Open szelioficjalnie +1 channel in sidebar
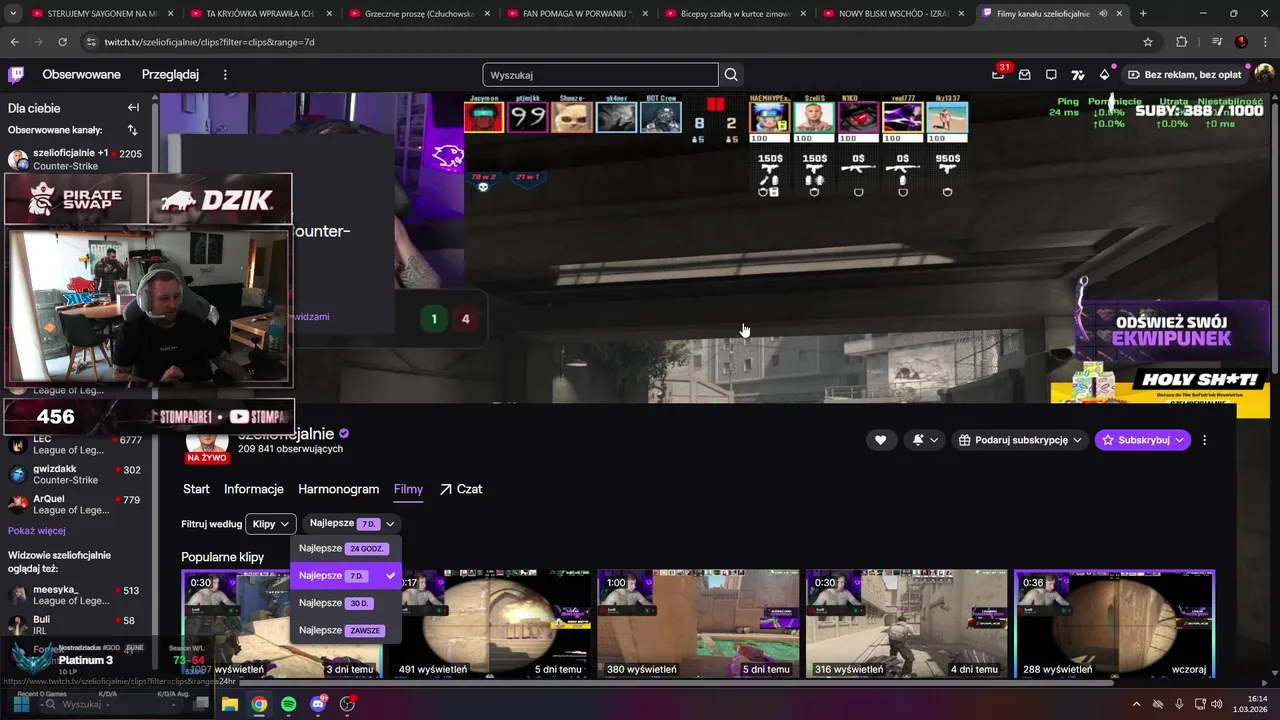The image size is (1280, 720). (75, 159)
